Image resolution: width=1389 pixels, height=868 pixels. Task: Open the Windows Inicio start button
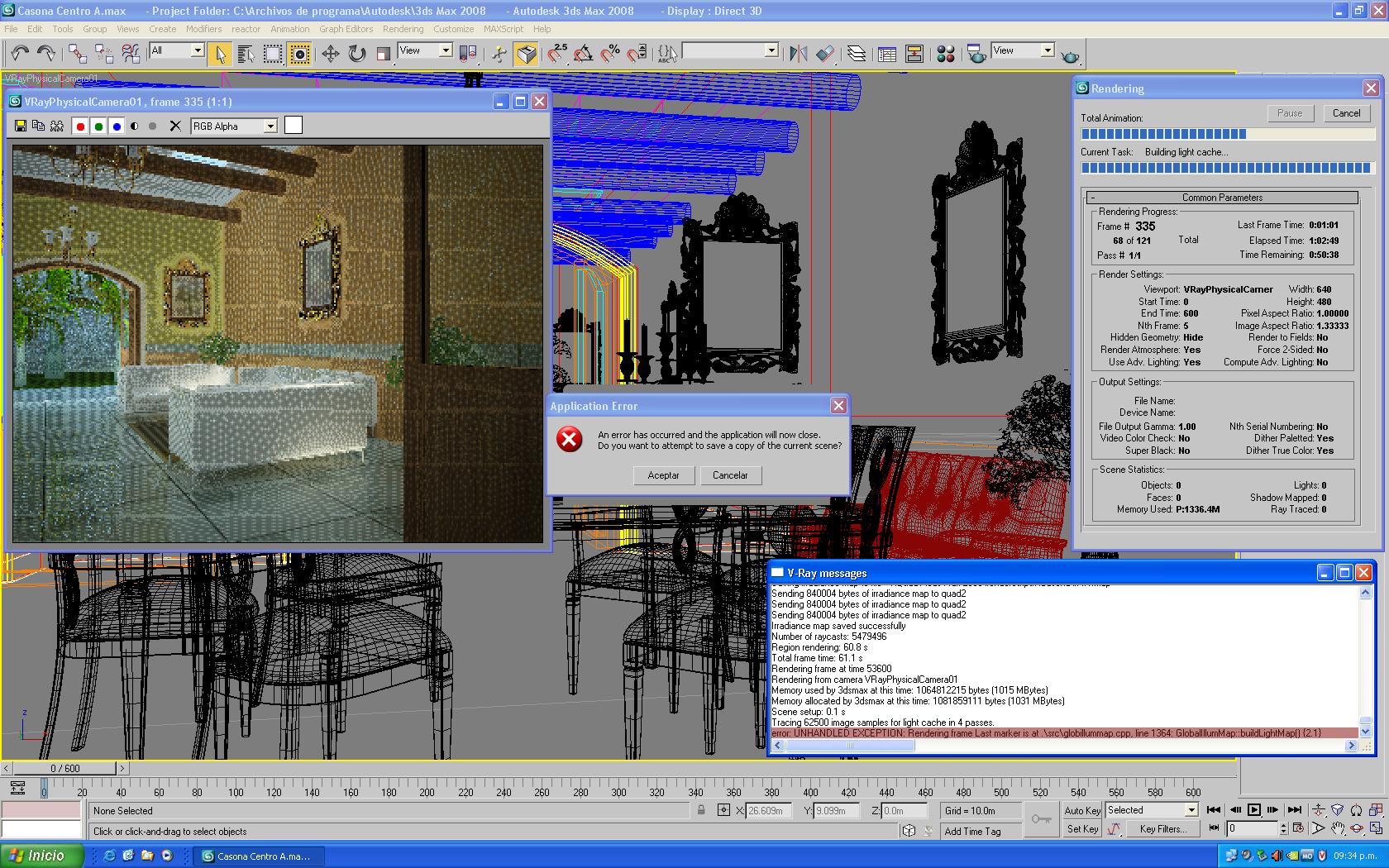click(x=42, y=856)
